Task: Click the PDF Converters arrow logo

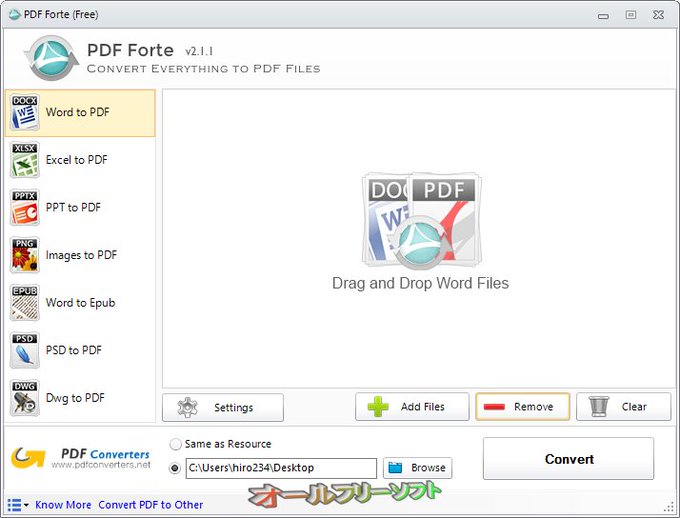Action: pyautogui.click(x=28, y=458)
